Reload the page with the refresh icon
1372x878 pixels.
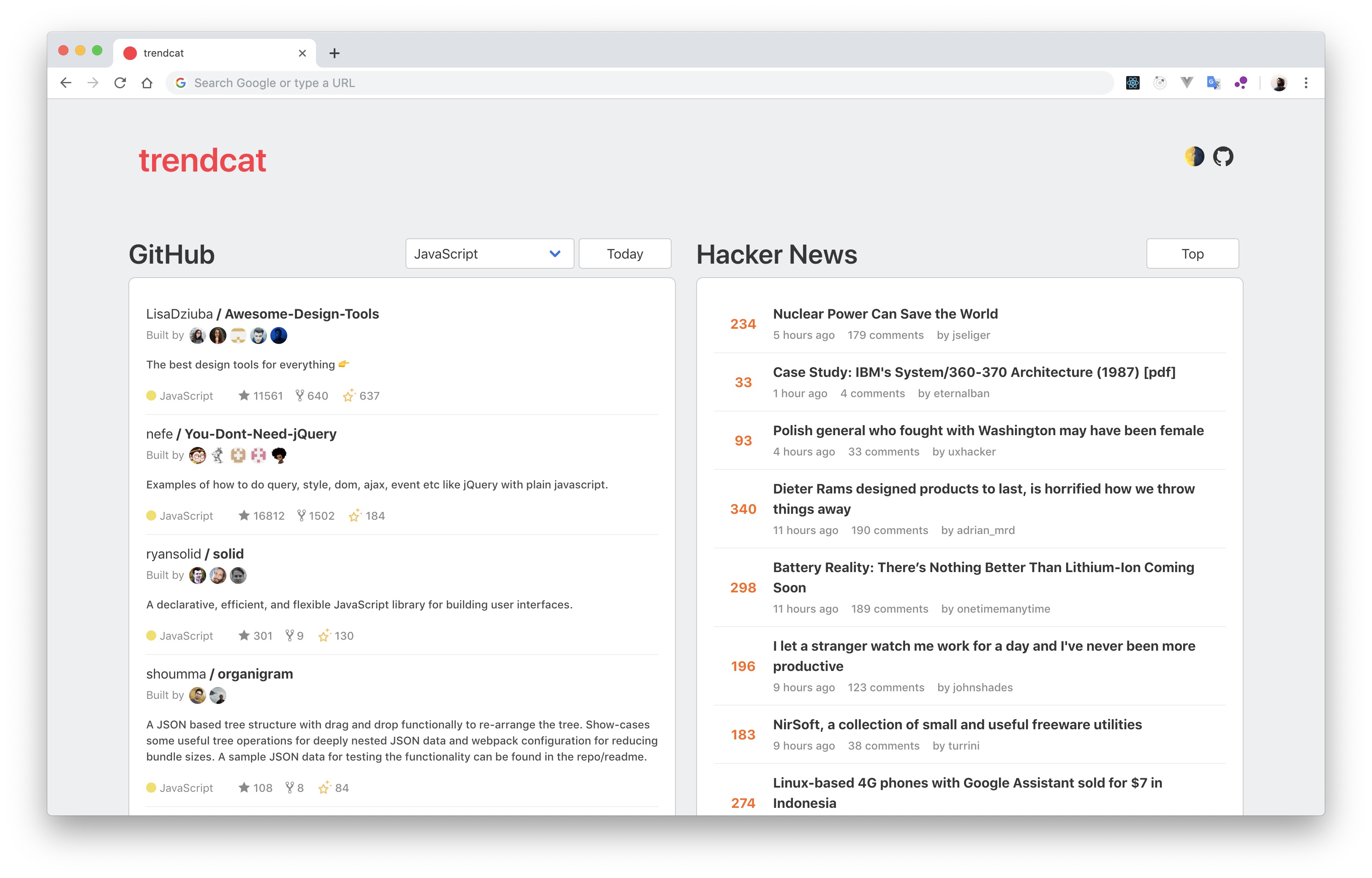pyautogui.click(x=120, y=83)
